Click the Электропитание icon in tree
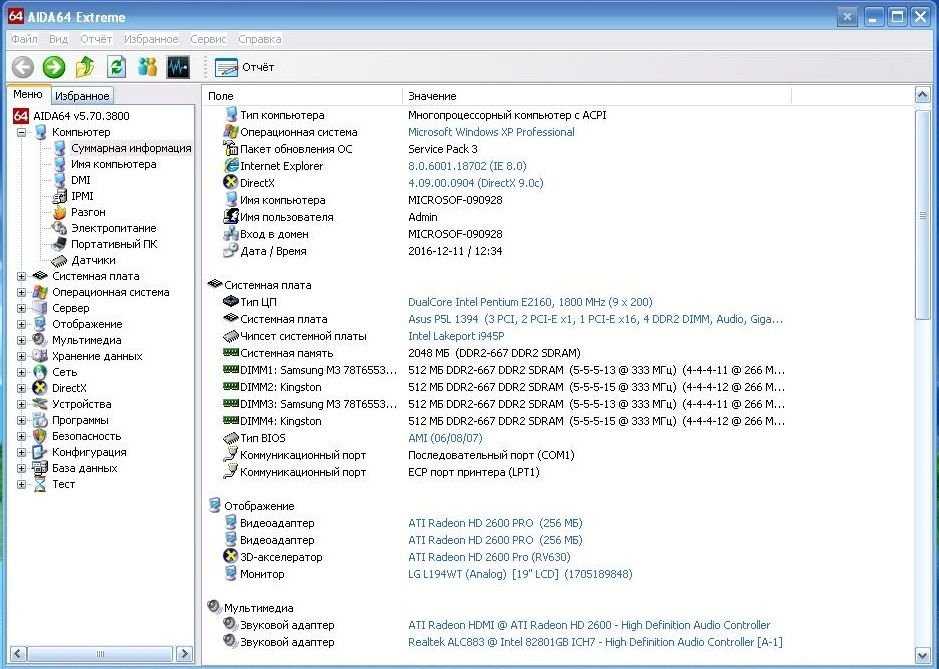Screen dimensions: 939x669 [59, 228]
